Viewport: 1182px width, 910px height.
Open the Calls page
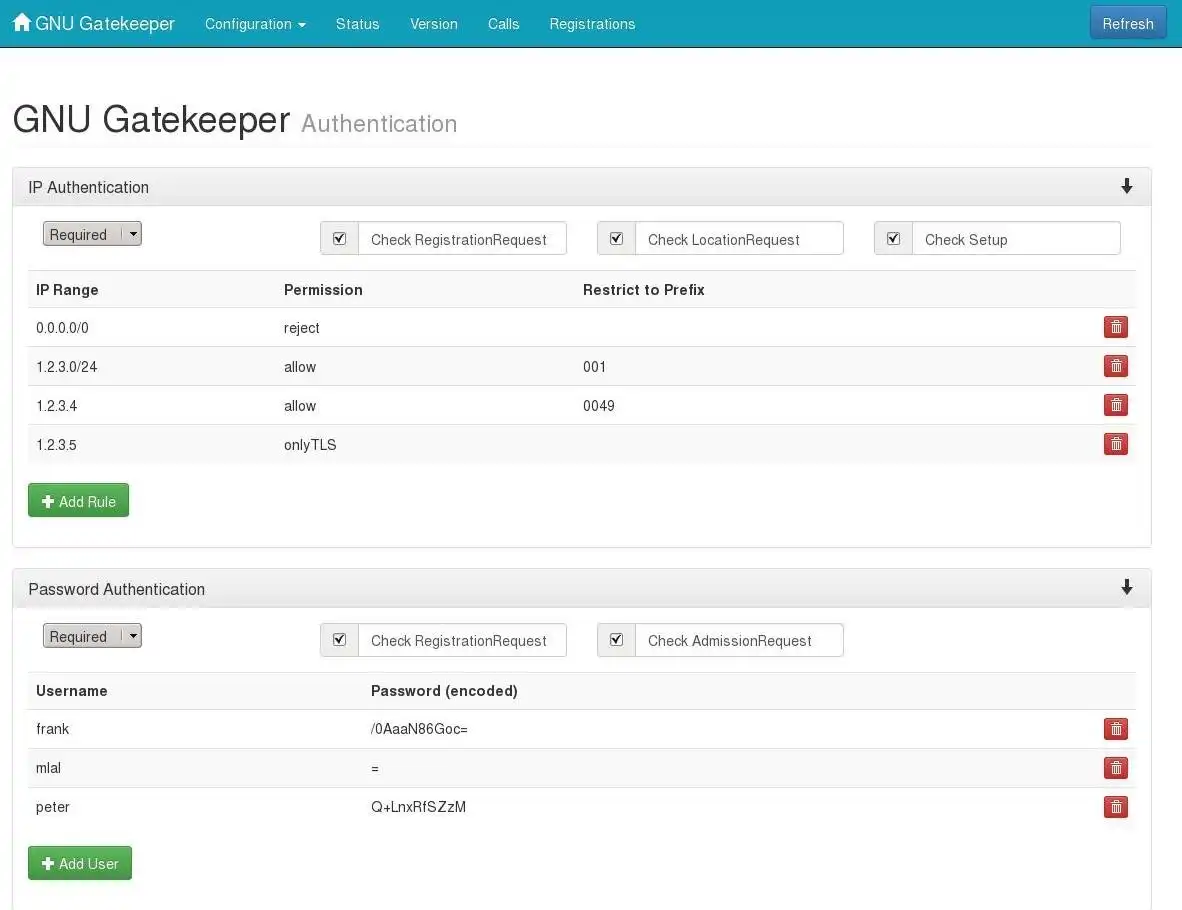tap(504, 24)
